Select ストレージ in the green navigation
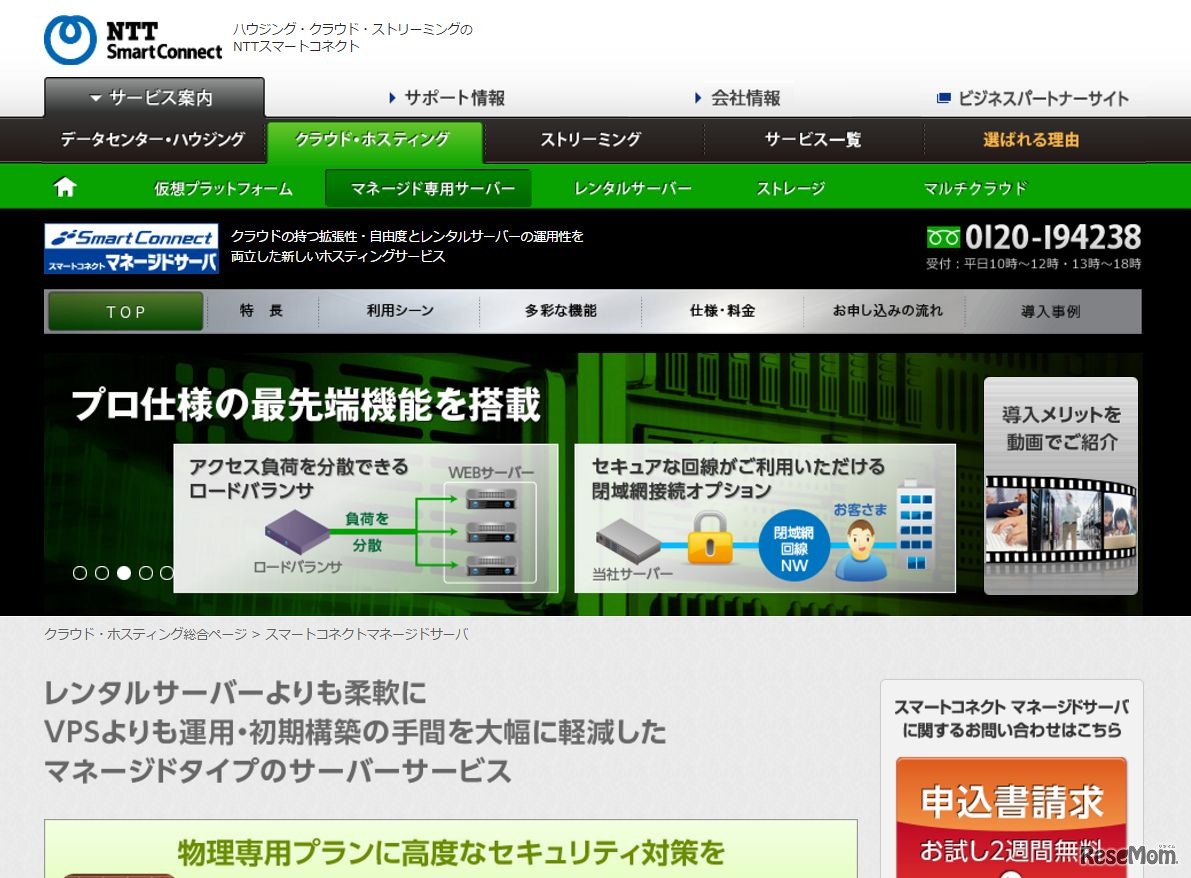Viewport: 1191px width, 878px height. (789, 187)
